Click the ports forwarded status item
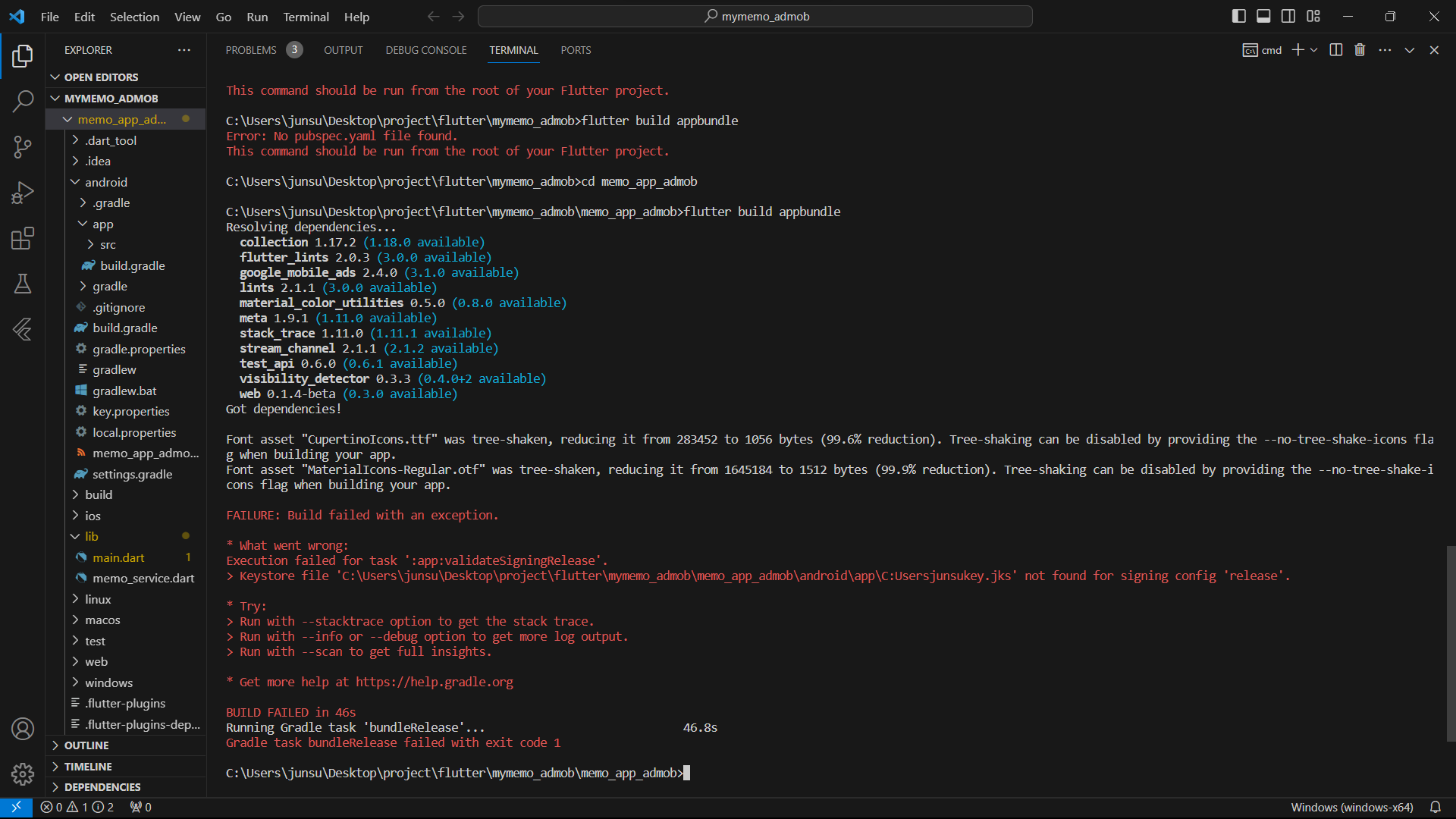 [x=140, y=808]
